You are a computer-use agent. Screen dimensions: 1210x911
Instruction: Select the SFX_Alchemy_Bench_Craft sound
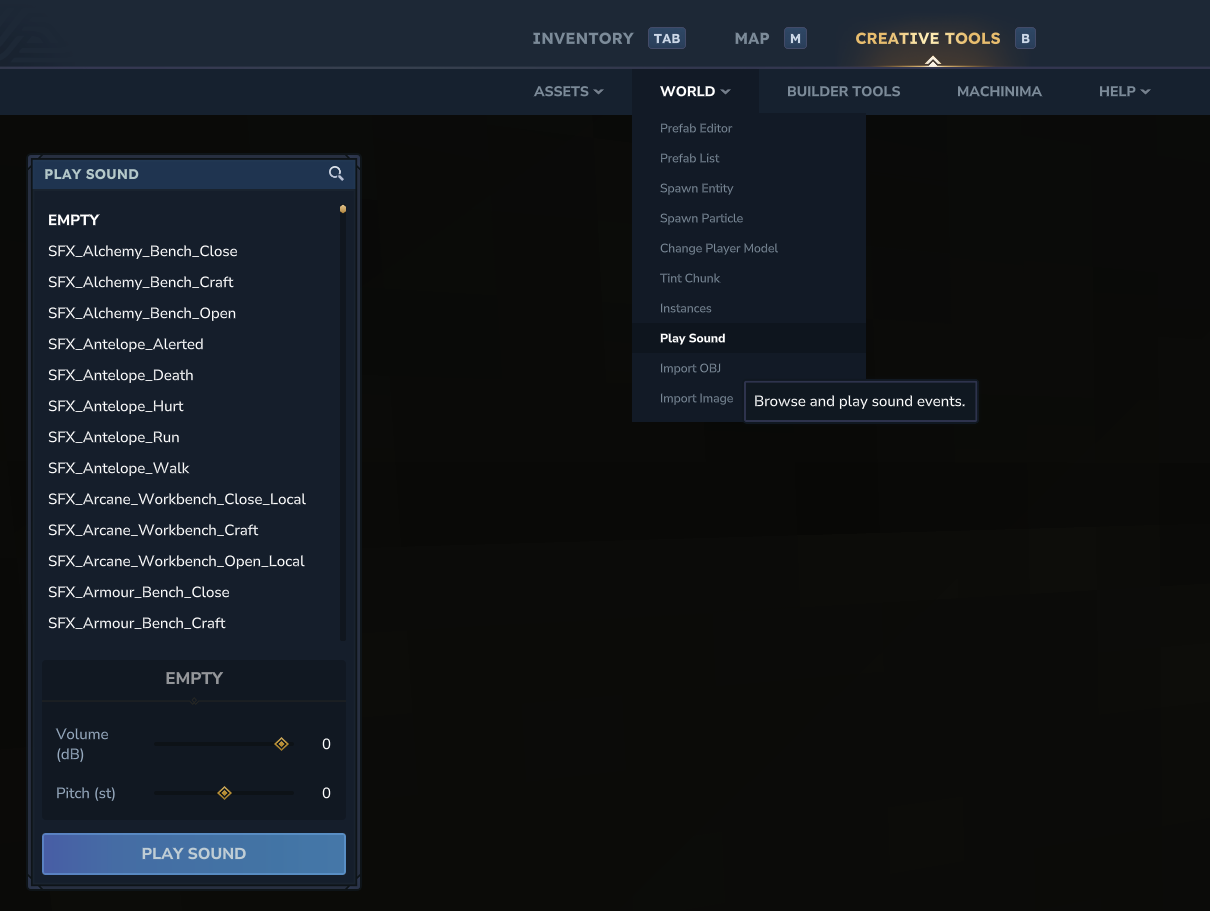[141, 282]
